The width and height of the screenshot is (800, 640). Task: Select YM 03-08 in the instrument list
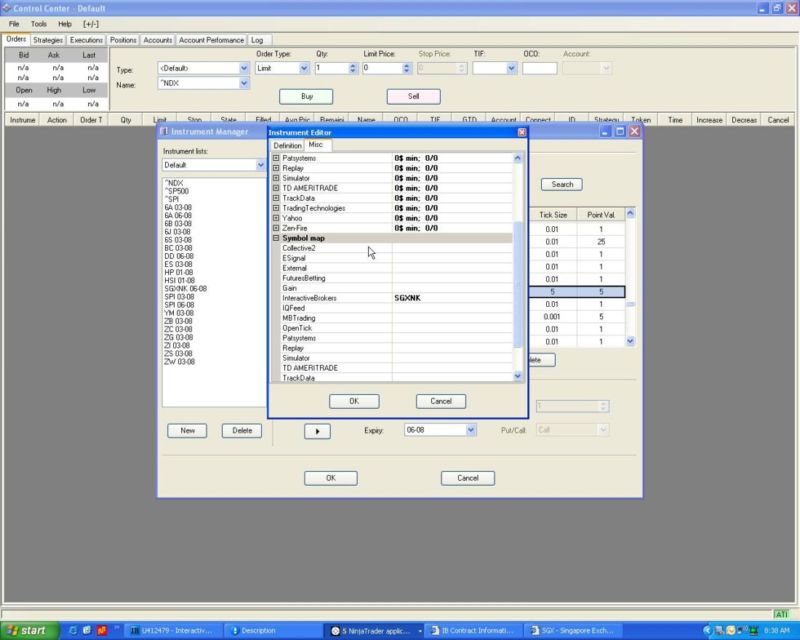(x=179, y=313)
